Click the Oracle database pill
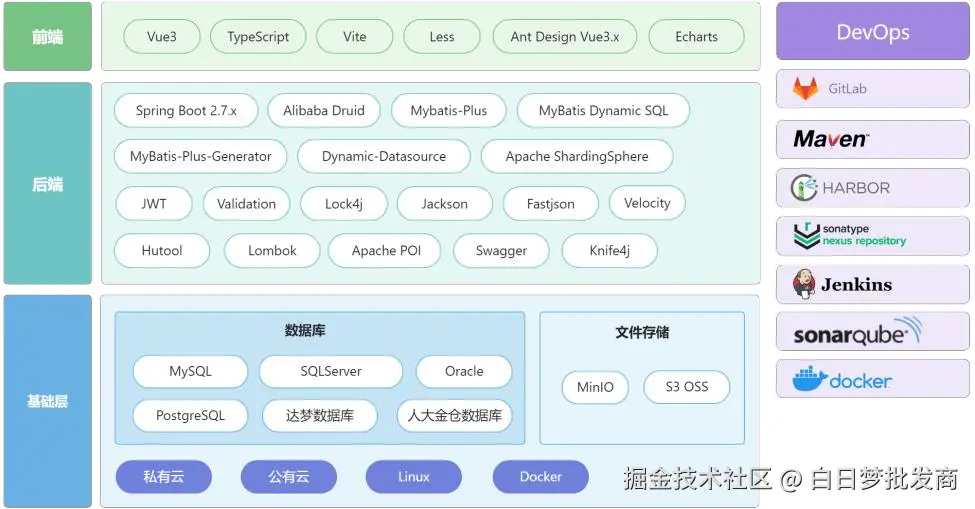 coord(464,371)
